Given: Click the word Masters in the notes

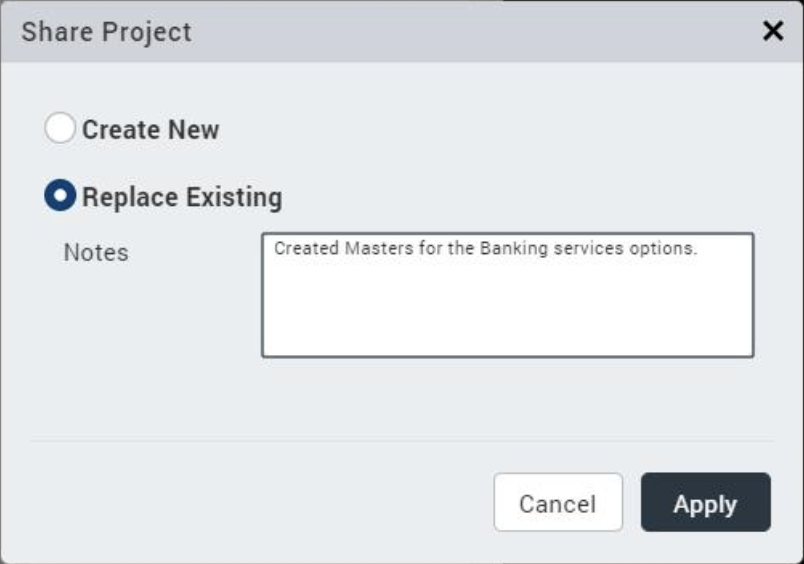Looking at the screenshot, I should [x=375, y=249].
